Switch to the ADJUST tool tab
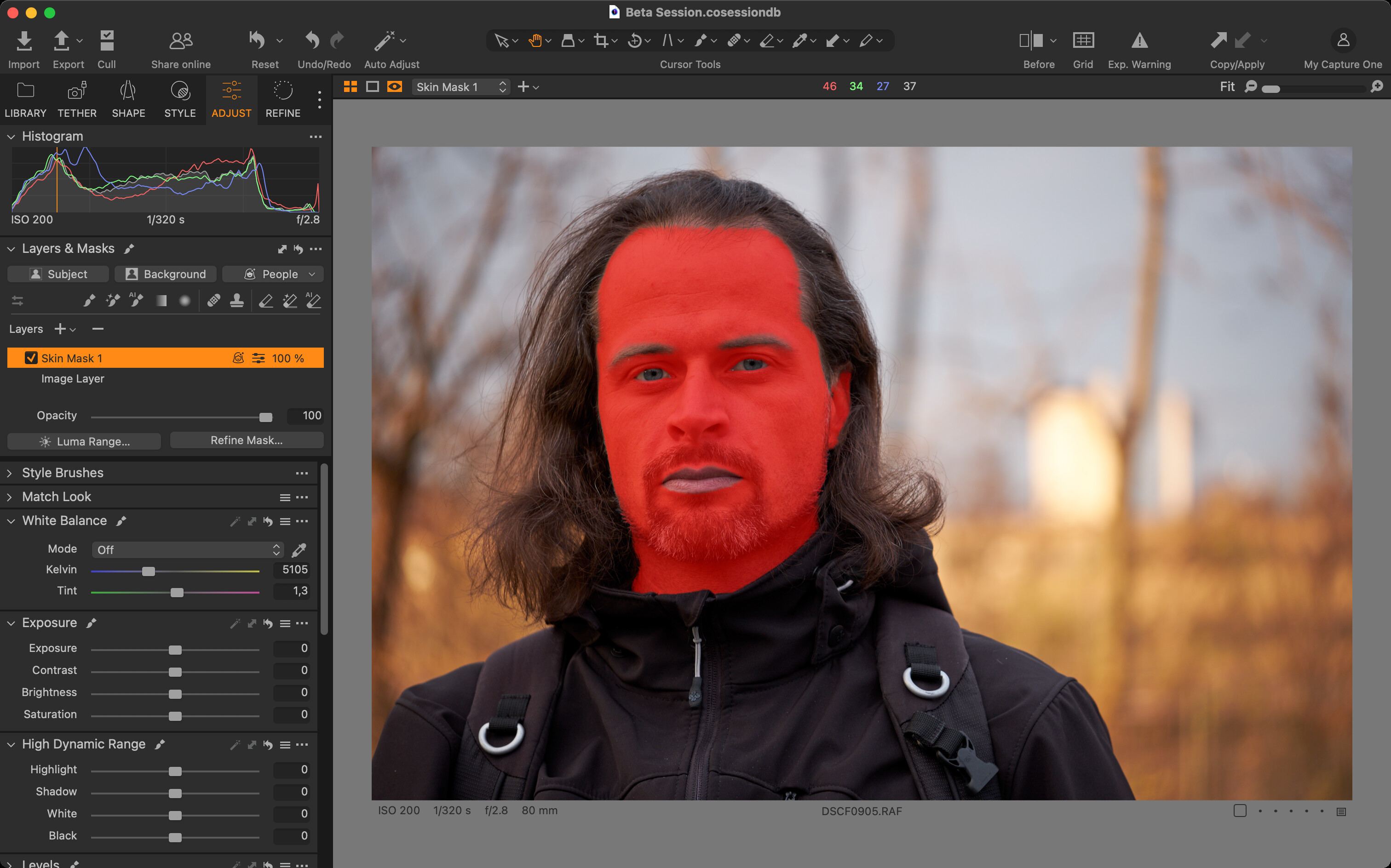Viewport: 1391px width, 868px height. 231,99
